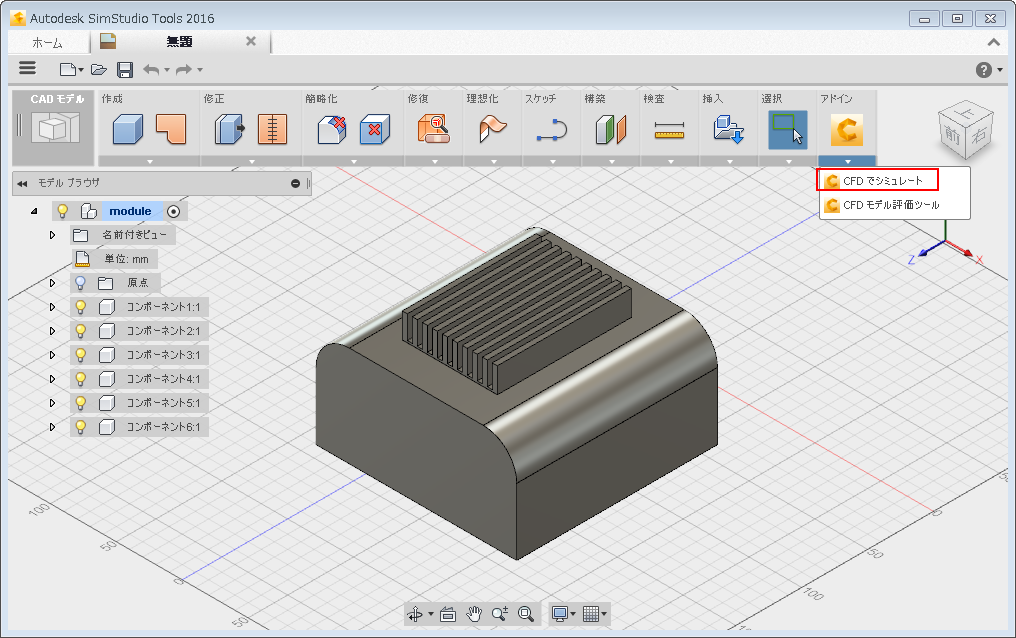The height and width of the screenshot is (638, 1016).
Task: Click the view cube in the corner
Action: [966, 130]
